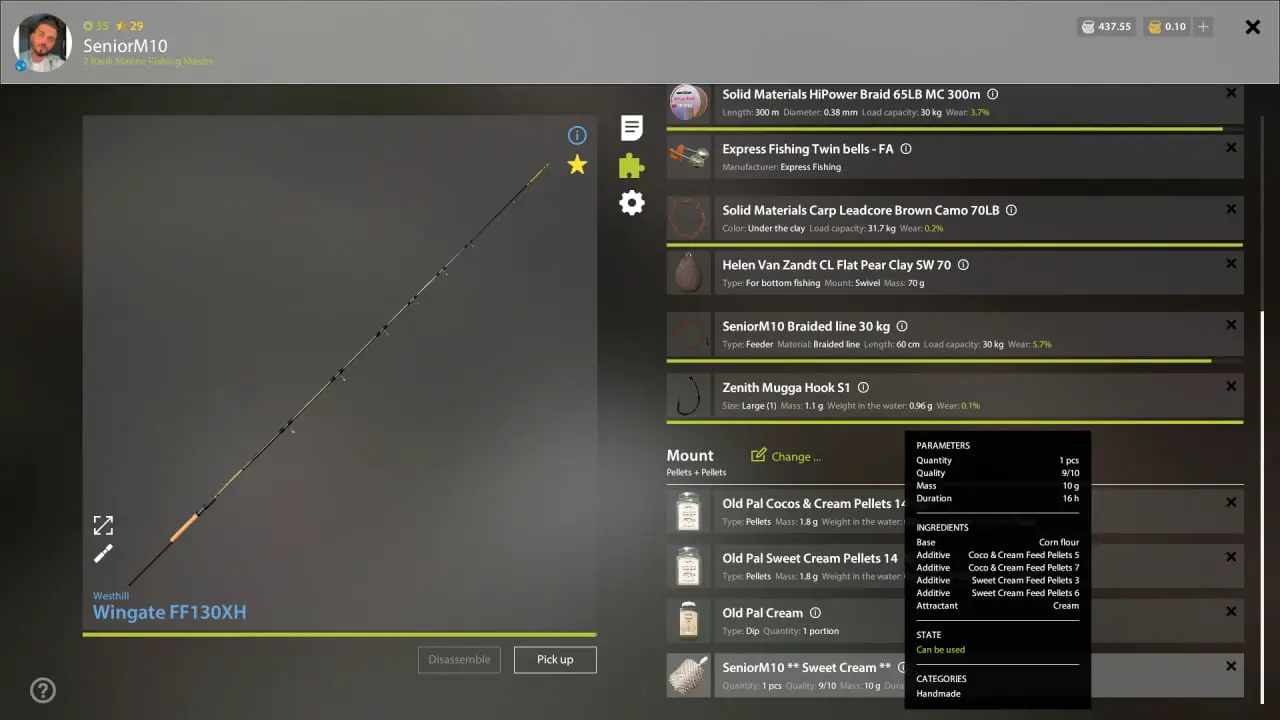Viewport: 1280px width, 720px height.
Task: Click the Old Pal Cream dip bottle thumbnail
Action: tap(689, 621)
